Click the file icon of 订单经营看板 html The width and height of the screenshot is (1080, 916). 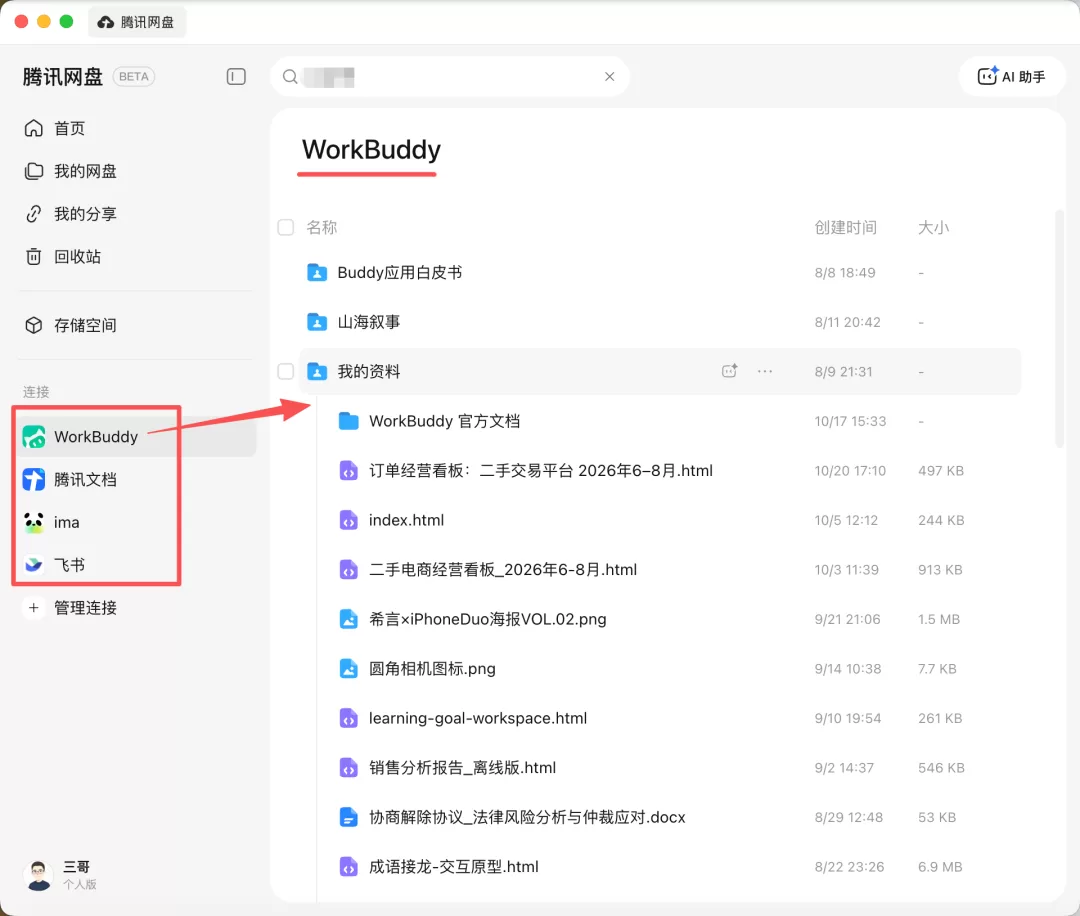coord(349,470)
